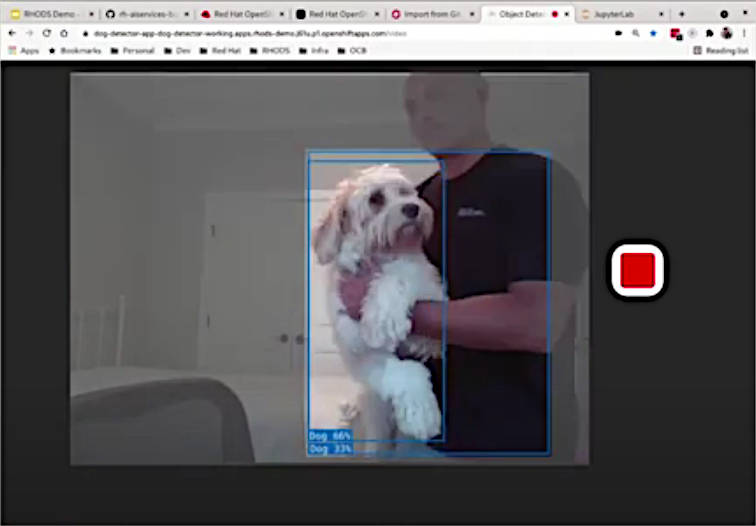
Task: Open the profile avatar in the toolbar
Action: click(727, 33)
